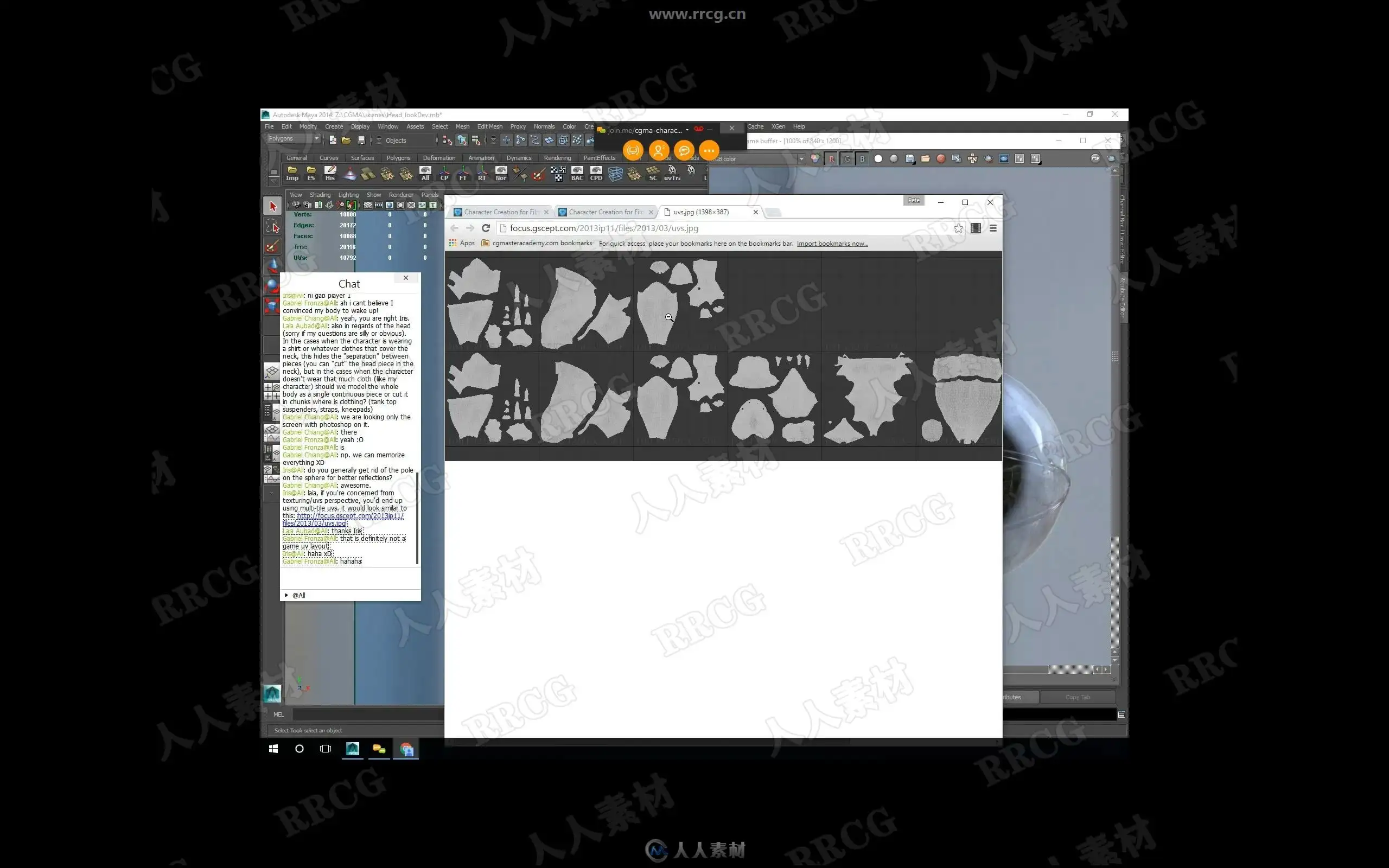Viewport: 1389px width, 868px height.
Task: Switch to the Deformation shelf tab
Action: [x=439, y=158]
